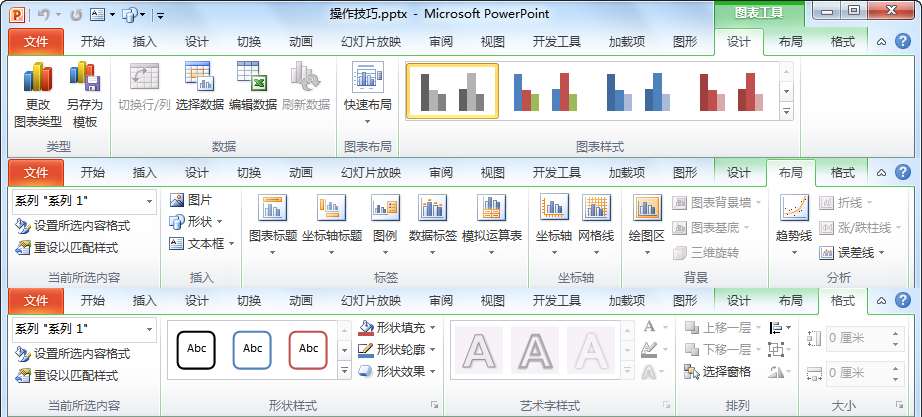Select the 图表工具 contextual tab header
The width and height of the screenshot is (922, 417).
tap(759, 13)
